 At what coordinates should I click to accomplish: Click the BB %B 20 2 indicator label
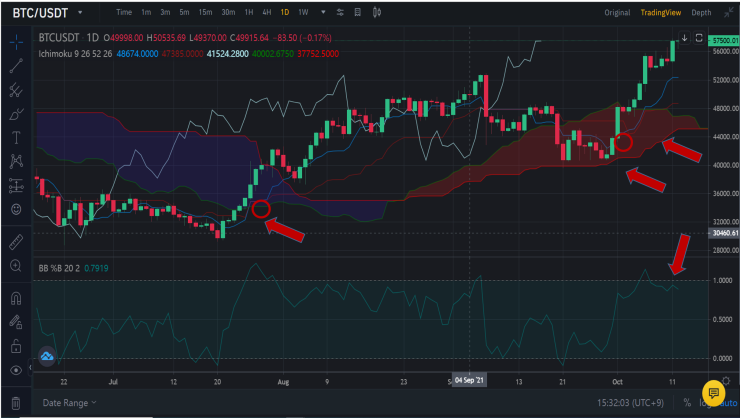click(x=59, y=268)
